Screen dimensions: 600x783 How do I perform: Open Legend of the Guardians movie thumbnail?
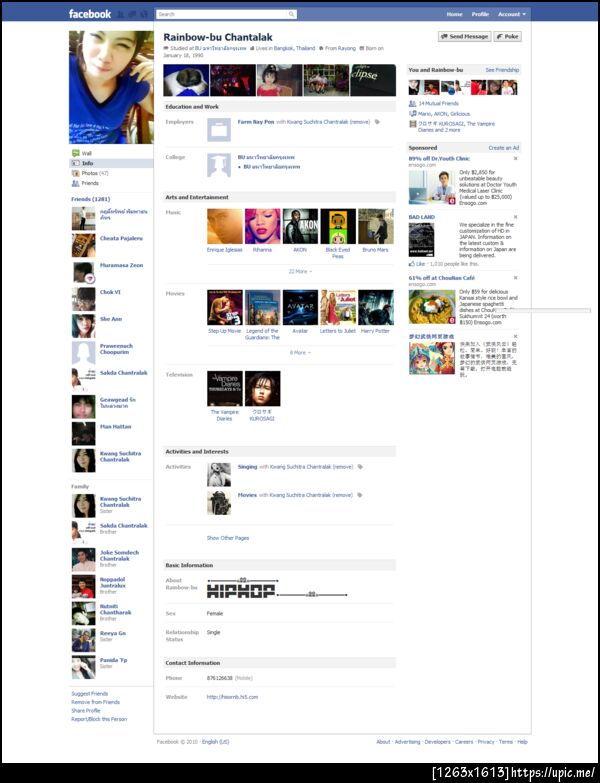click(263, 308)
